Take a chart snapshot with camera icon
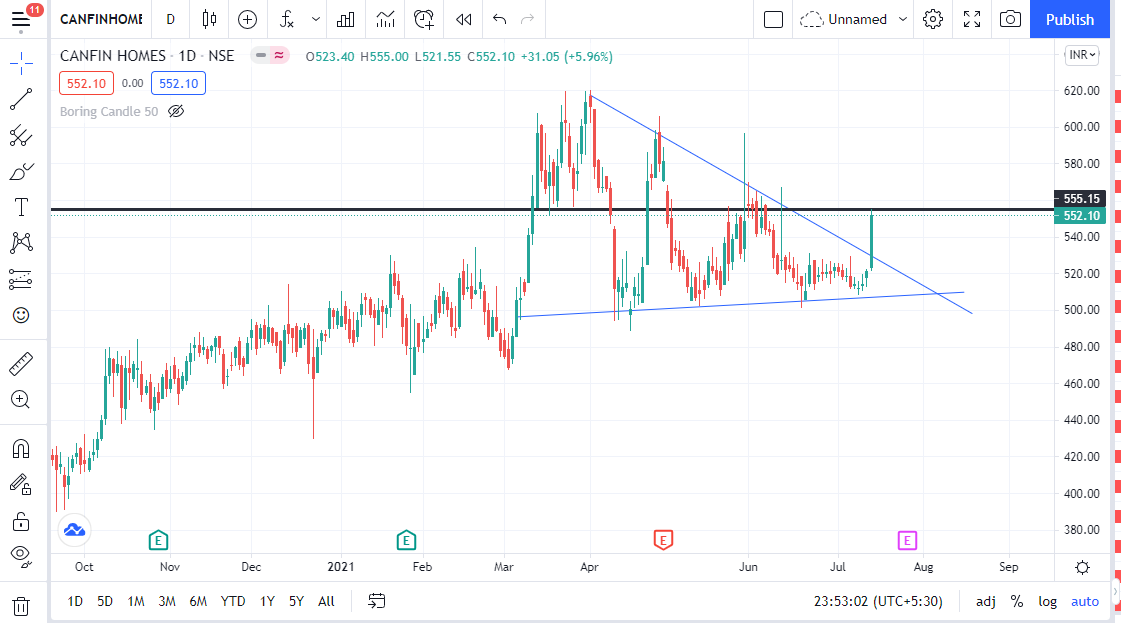The width and height of the screenshot is (1121, 623). pos(1011,19)
